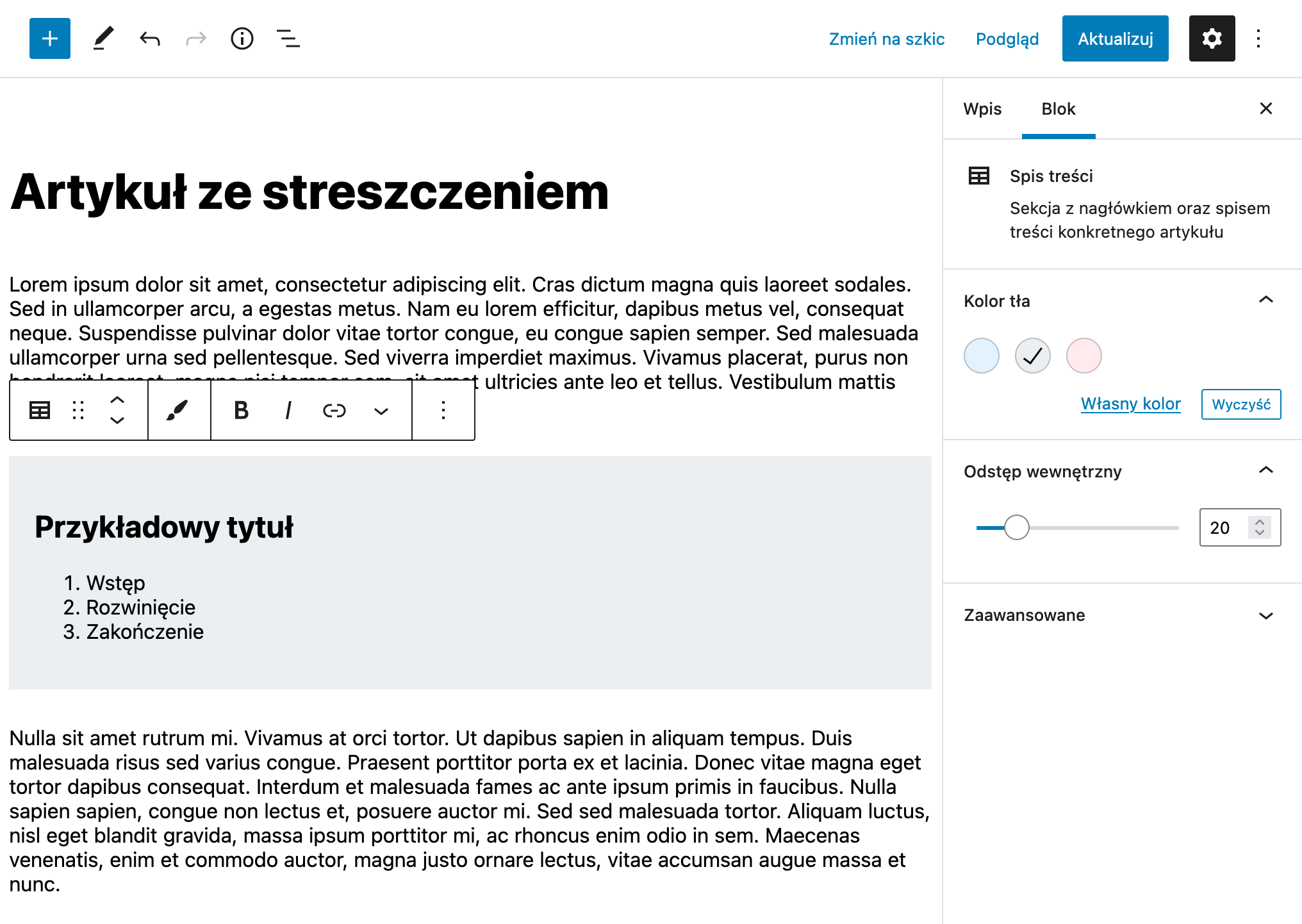Click the Wstęp list item
Screen dimensions: 1302x924
pyautogui.click(x=115, y=583)
